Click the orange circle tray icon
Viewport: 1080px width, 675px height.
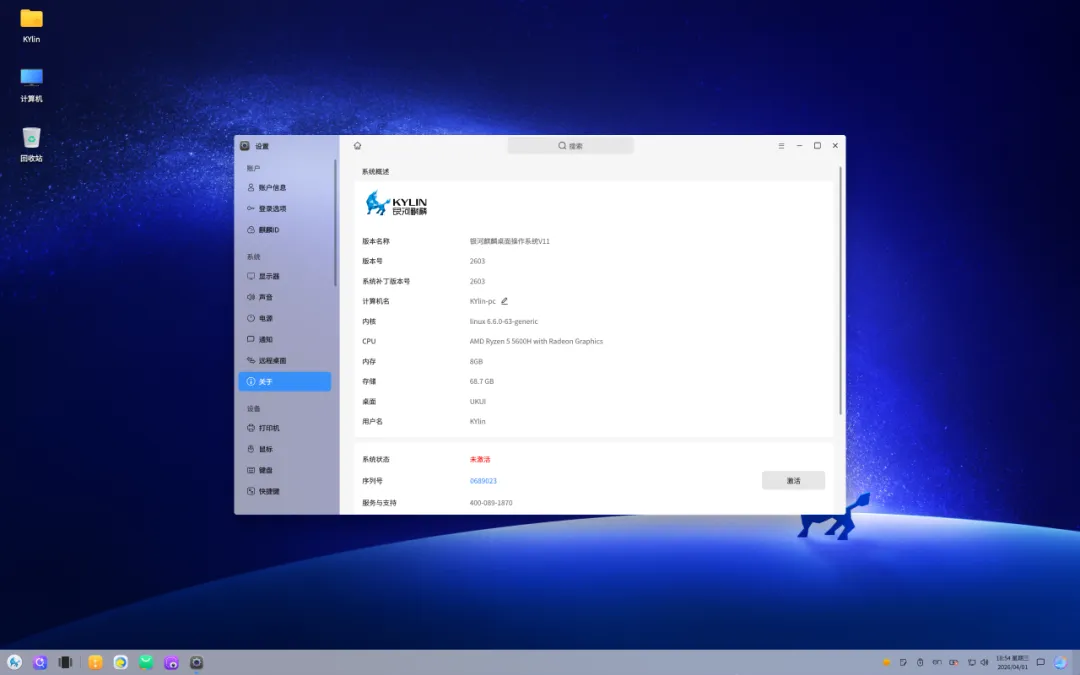pos(886,663)
